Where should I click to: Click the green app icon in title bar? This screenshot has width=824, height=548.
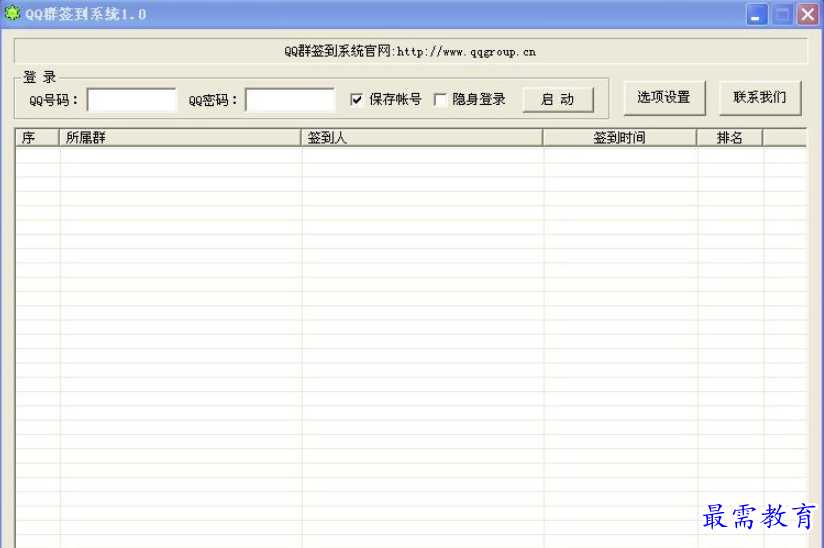(x=12, y=13)
